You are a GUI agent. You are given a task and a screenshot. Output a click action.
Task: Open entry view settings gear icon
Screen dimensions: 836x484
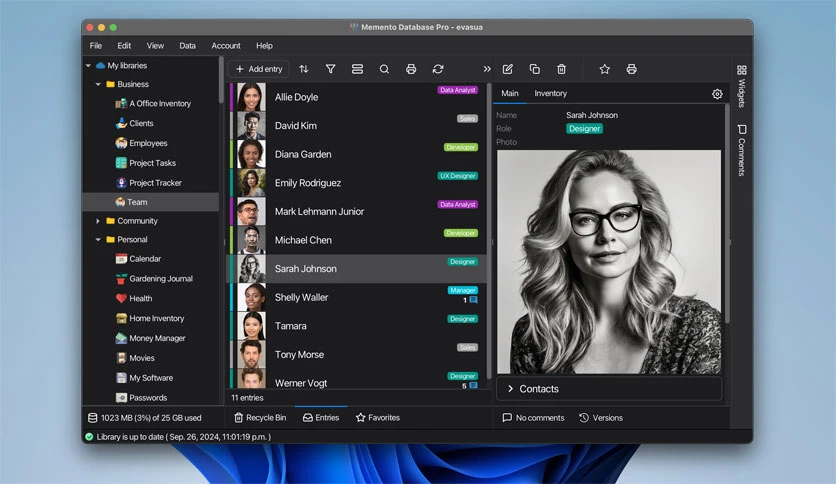coord(717,94)
